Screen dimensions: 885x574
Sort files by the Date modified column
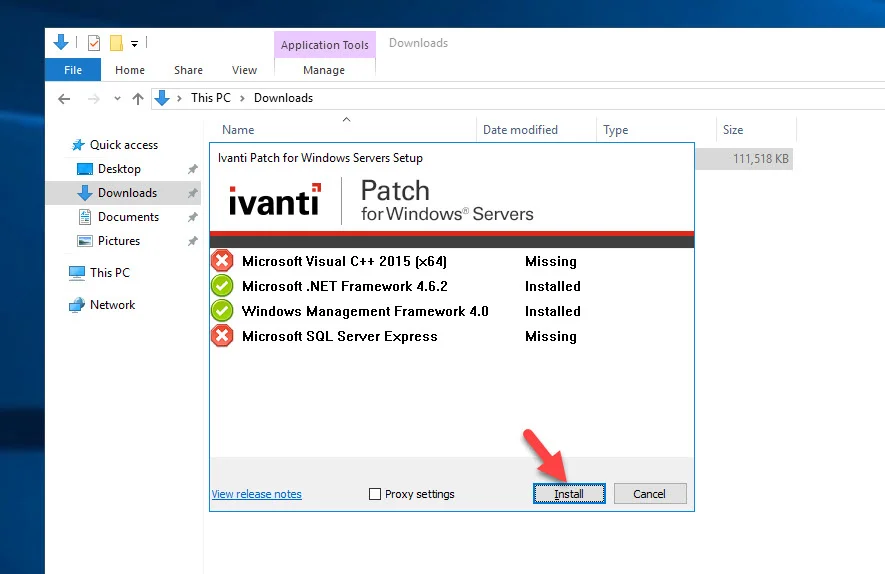tap(520, 130)
